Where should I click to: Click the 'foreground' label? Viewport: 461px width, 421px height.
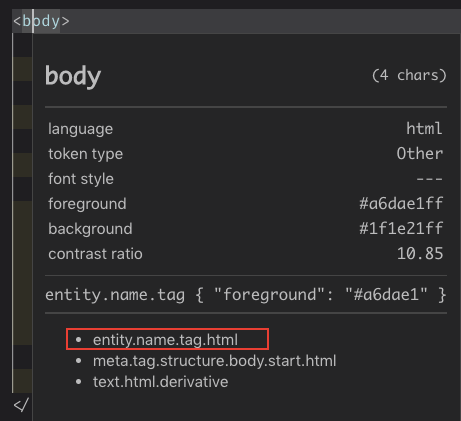pos(87,204)
